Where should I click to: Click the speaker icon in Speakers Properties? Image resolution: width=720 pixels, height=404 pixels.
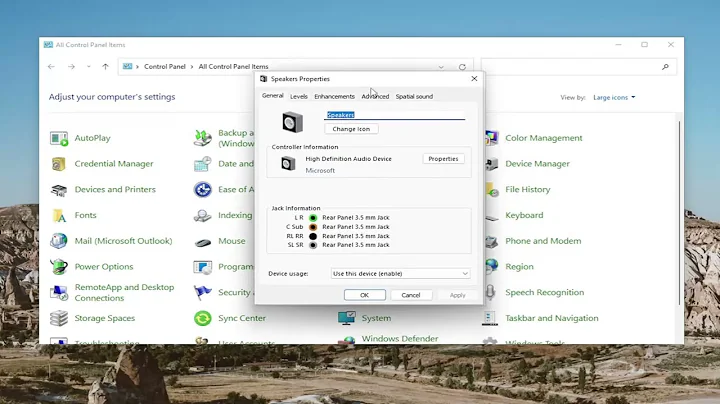pos(292,122)
